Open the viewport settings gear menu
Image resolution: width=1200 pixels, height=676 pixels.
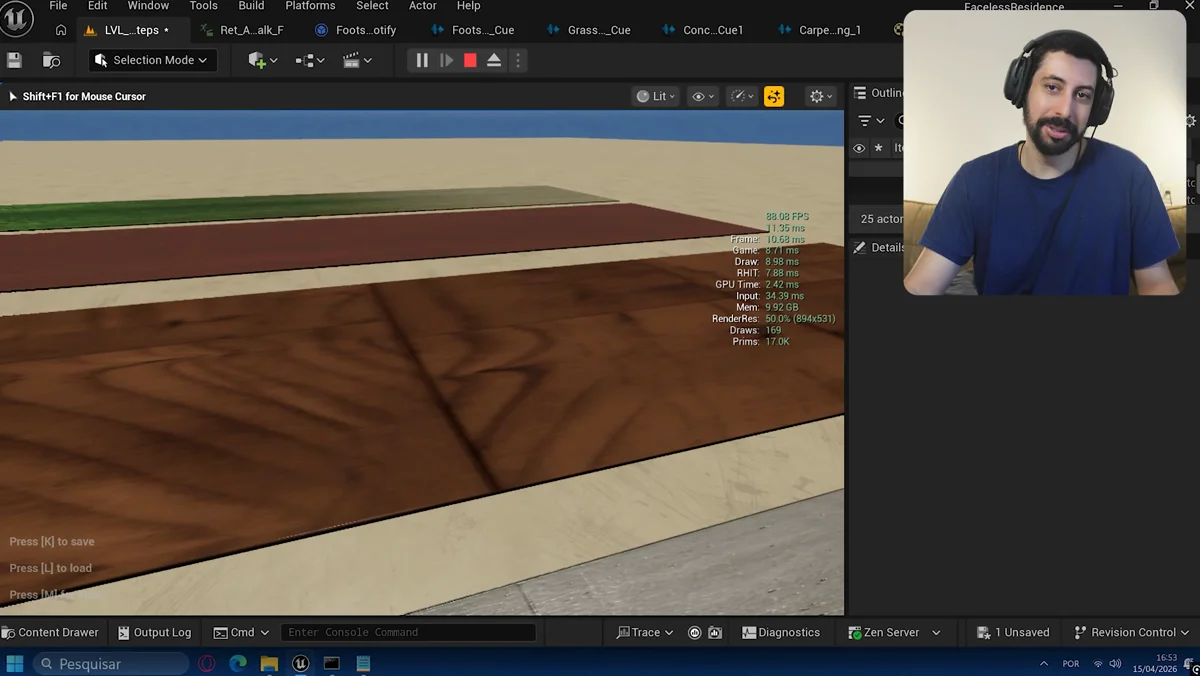[x=820, y=96]
